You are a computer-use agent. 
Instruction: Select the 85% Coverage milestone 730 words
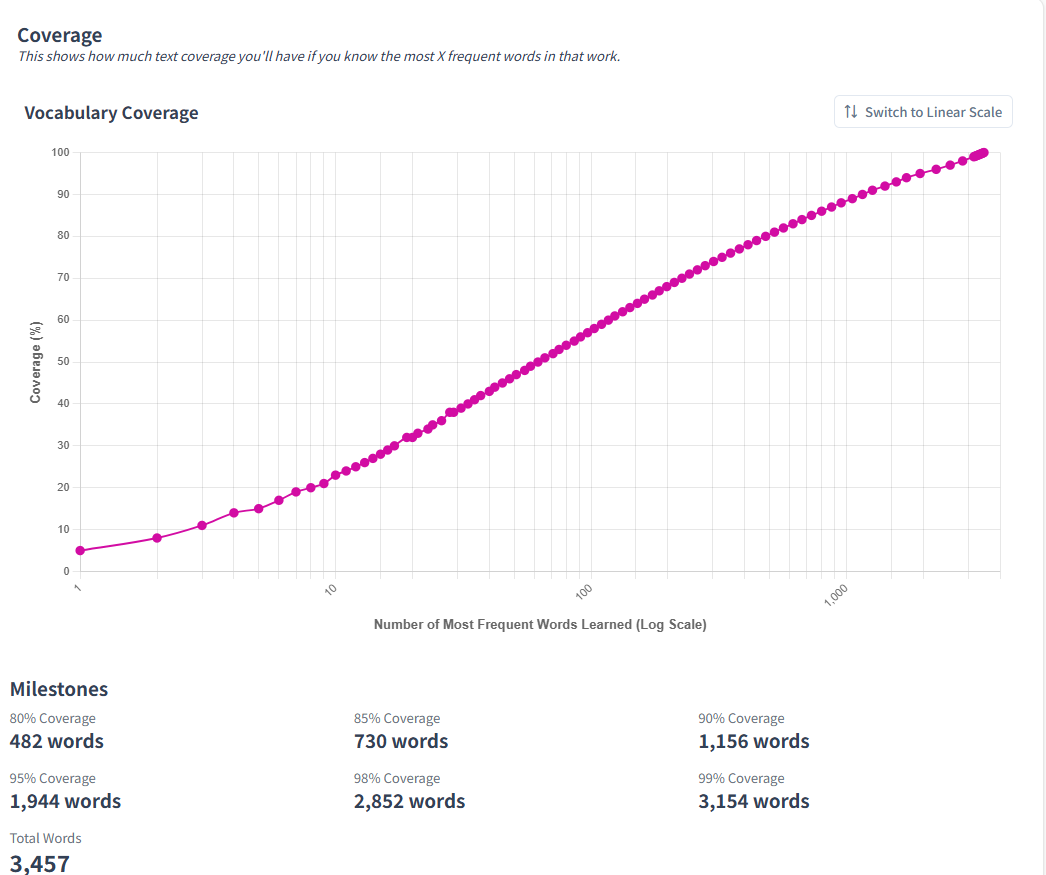tap(401, 741)
